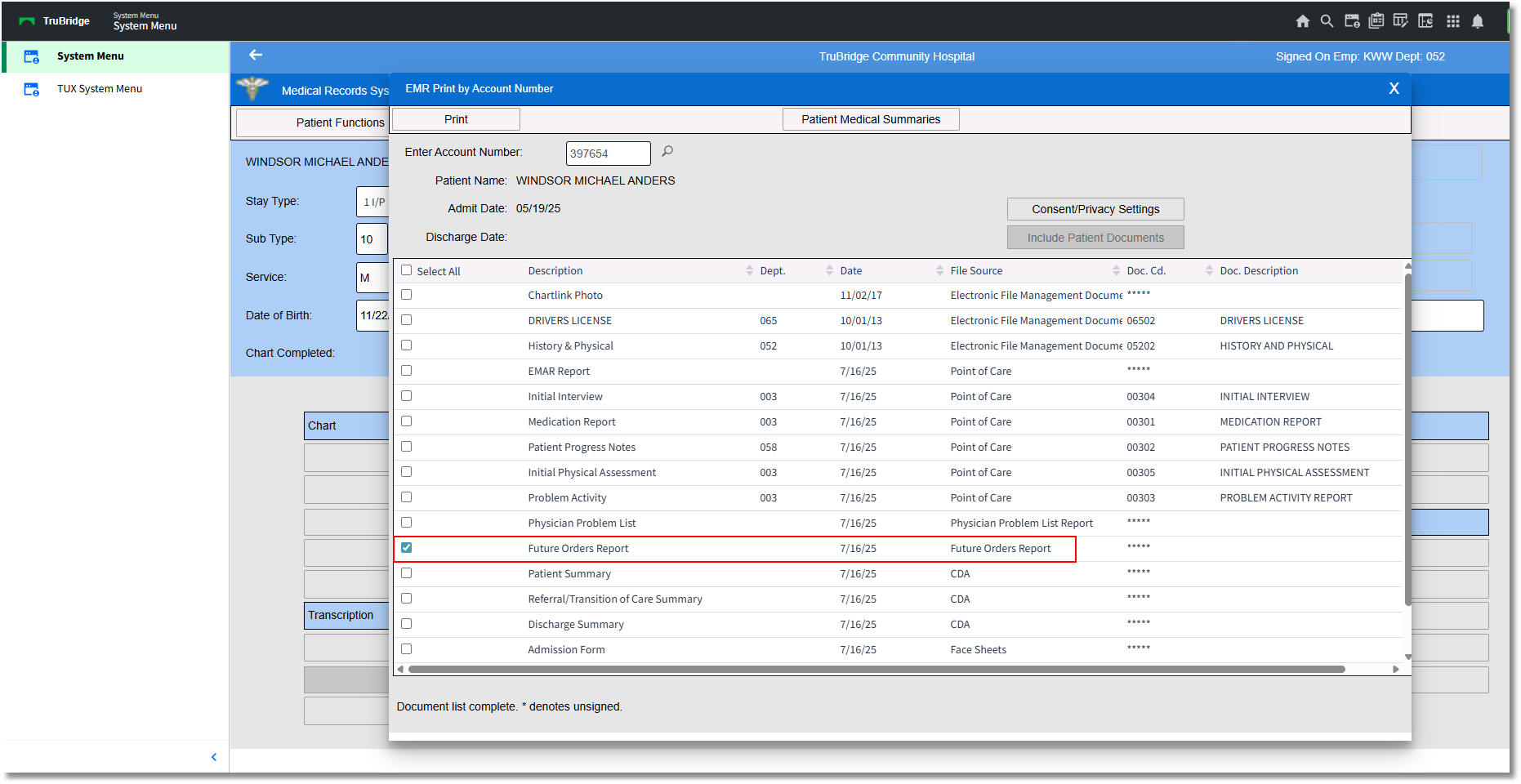Screen dimensions: 1521x784
Task: Click the Referral/Transition of Care Summary row text
Action: 615,599
